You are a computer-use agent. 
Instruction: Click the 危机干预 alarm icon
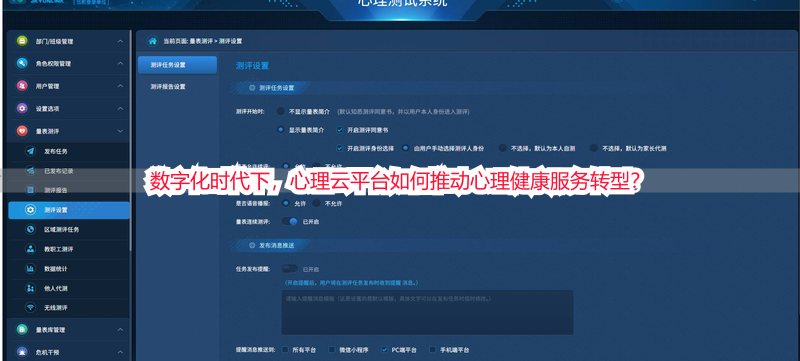tap(21, 352)
